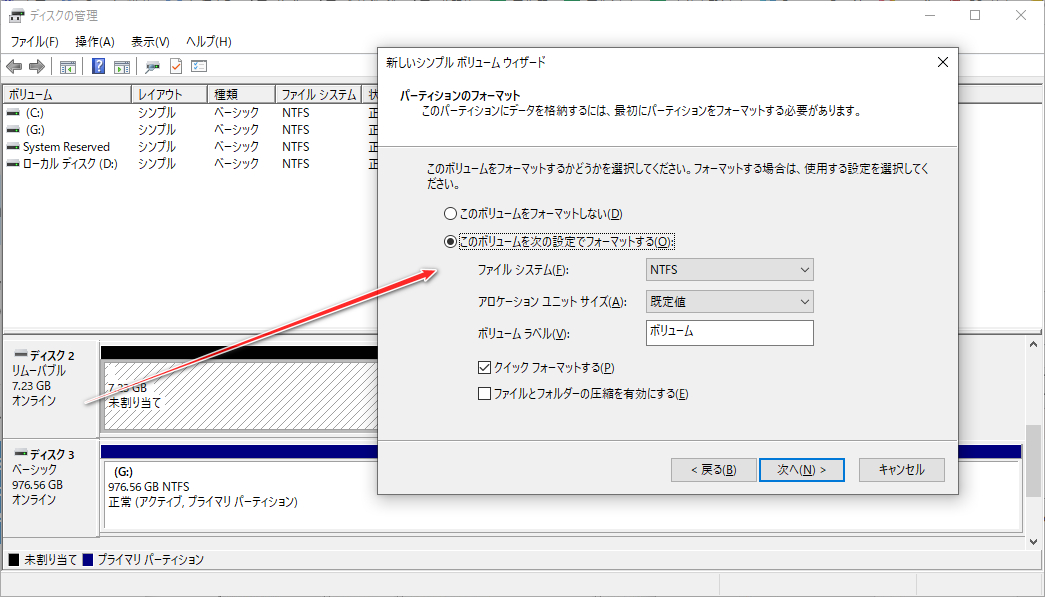Select このボリュームをフォーマットしない radio button
The width and height of the screenshot is (1045, 597).
tap(450, 214)
